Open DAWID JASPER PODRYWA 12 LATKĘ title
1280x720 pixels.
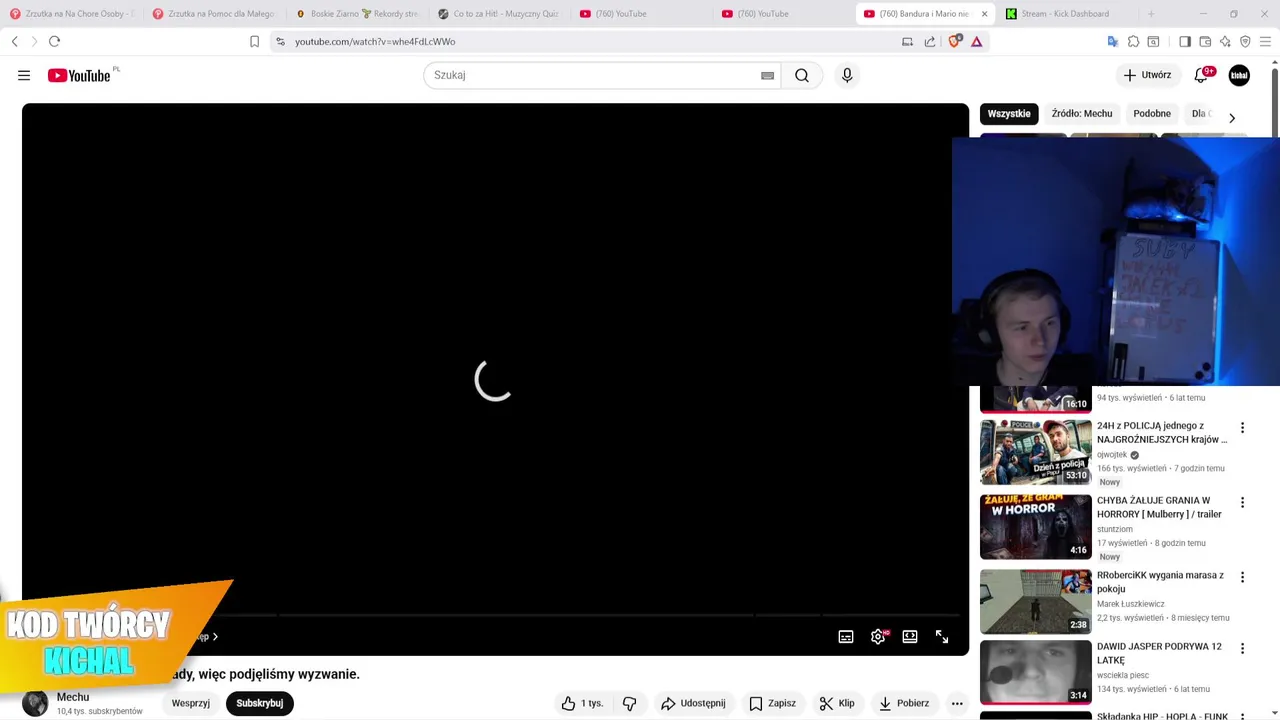tap(1159, 653)
